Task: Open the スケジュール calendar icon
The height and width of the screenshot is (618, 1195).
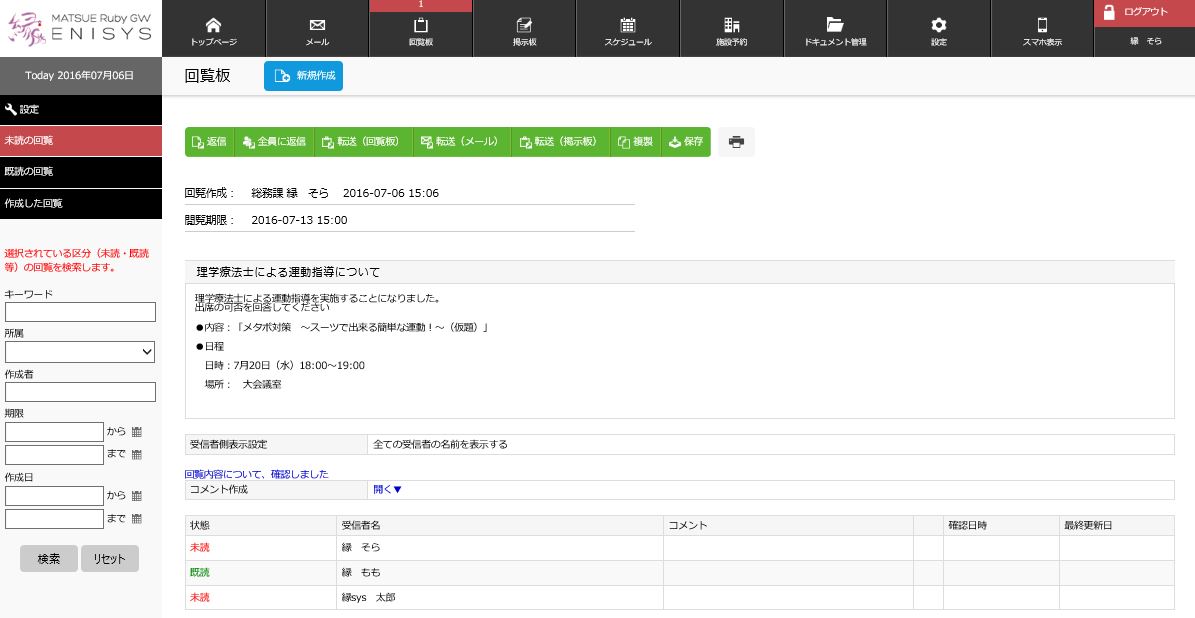Action: (x=628, y=25)
